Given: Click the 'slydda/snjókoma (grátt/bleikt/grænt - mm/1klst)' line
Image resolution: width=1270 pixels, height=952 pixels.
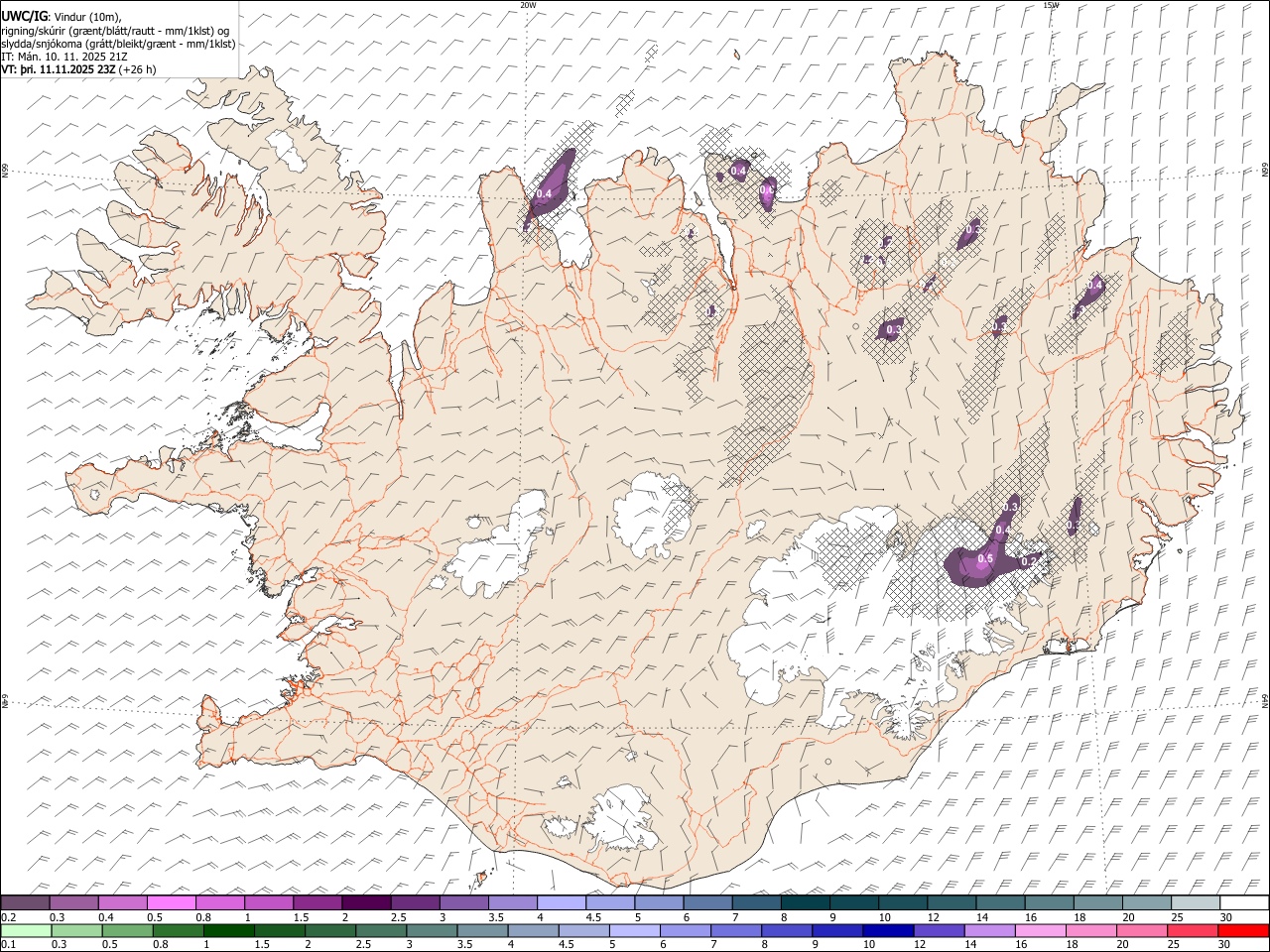Looking at the screenshot, I should (118, 44).
